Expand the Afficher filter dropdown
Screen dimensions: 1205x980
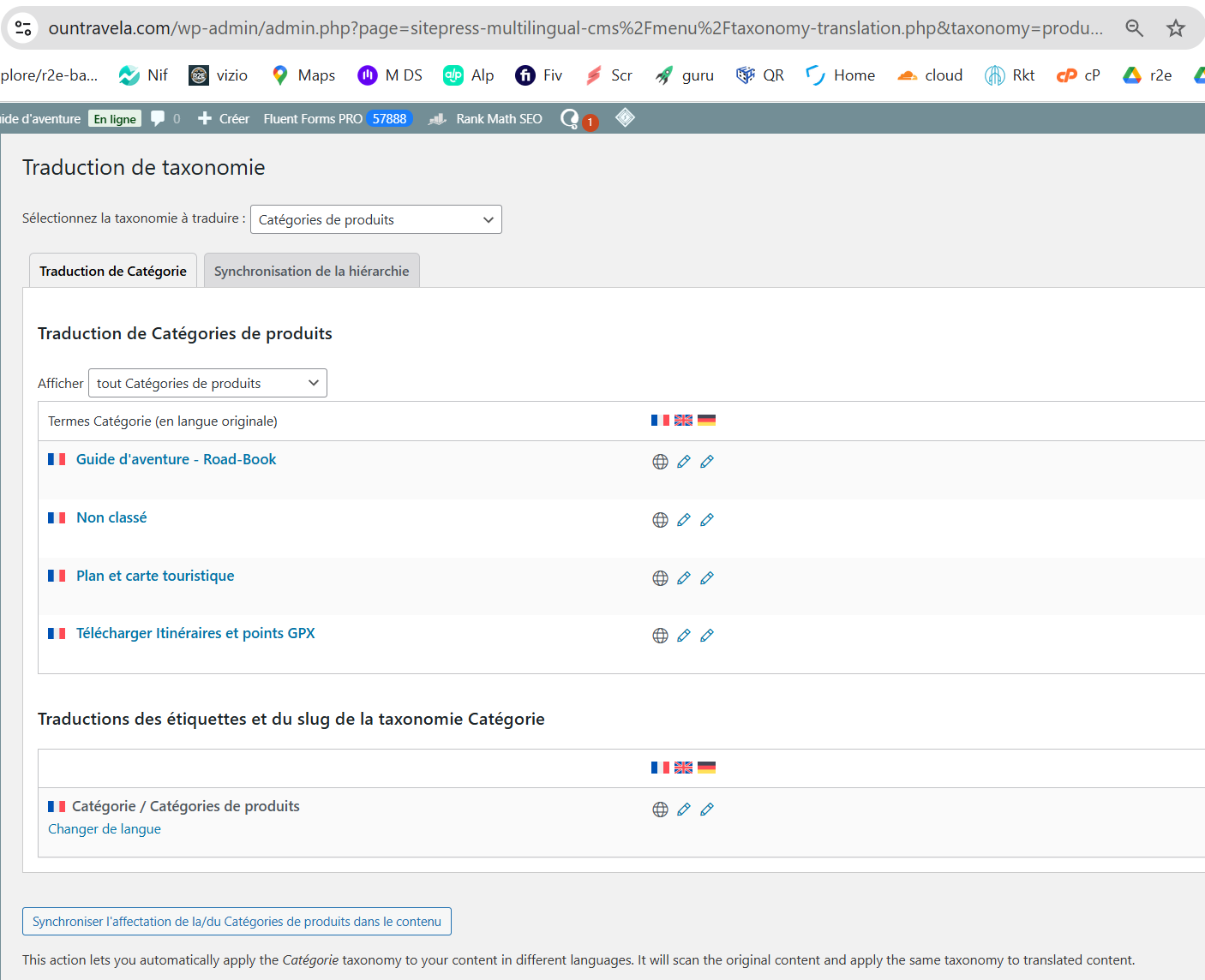pyautogui.click(x=207, y=383)
